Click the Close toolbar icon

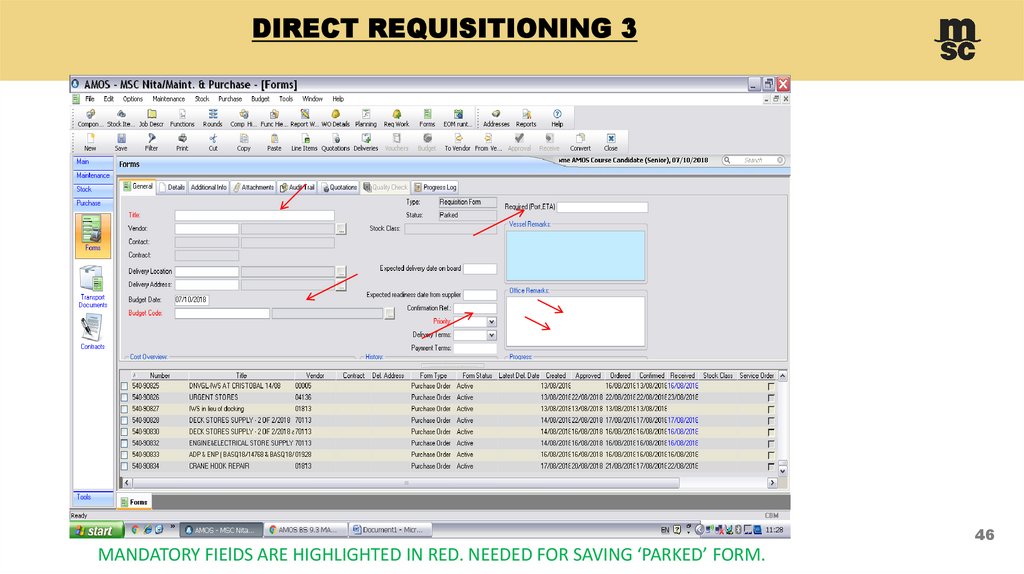[611, 142]
